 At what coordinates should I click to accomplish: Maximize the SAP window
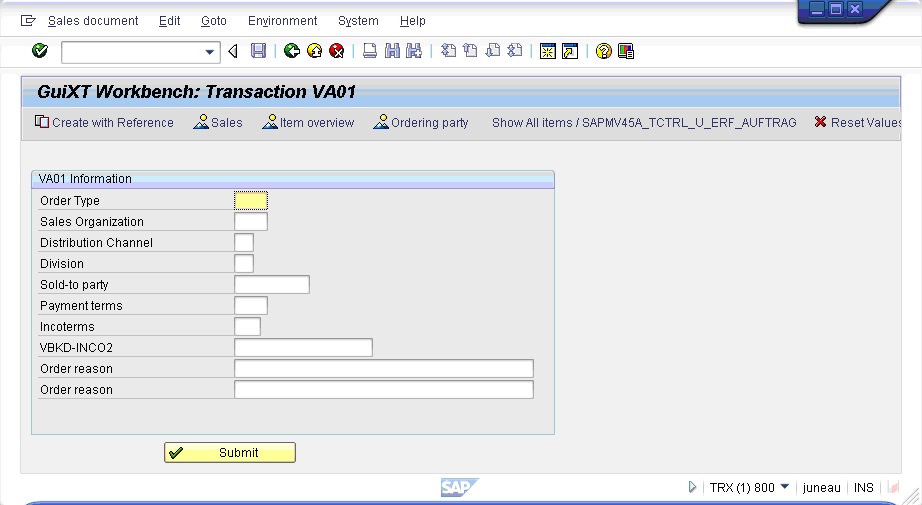click(836, 9)
